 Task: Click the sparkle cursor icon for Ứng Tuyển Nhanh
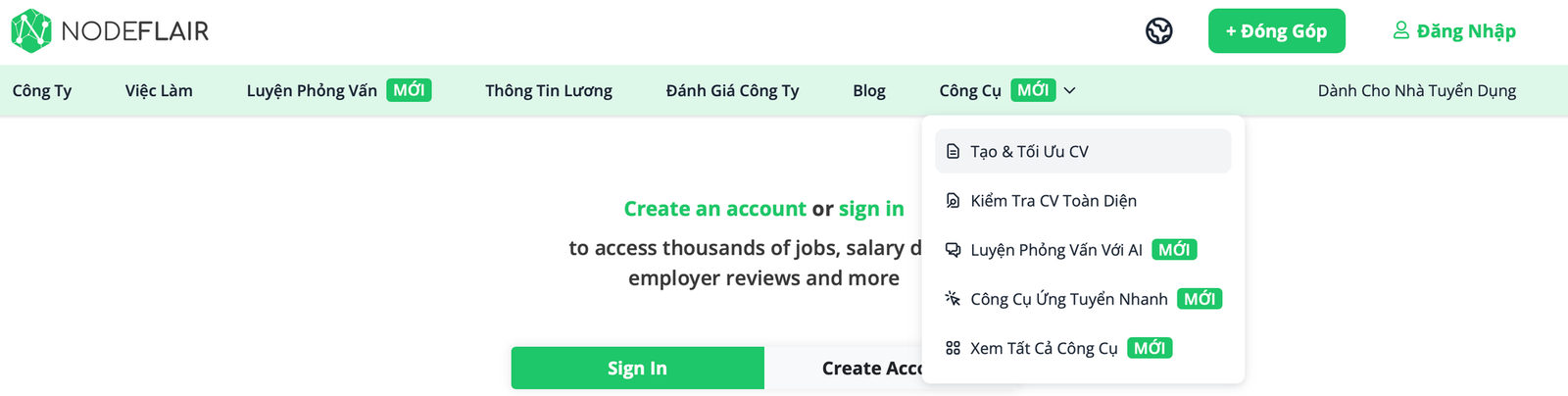(953, 299)
